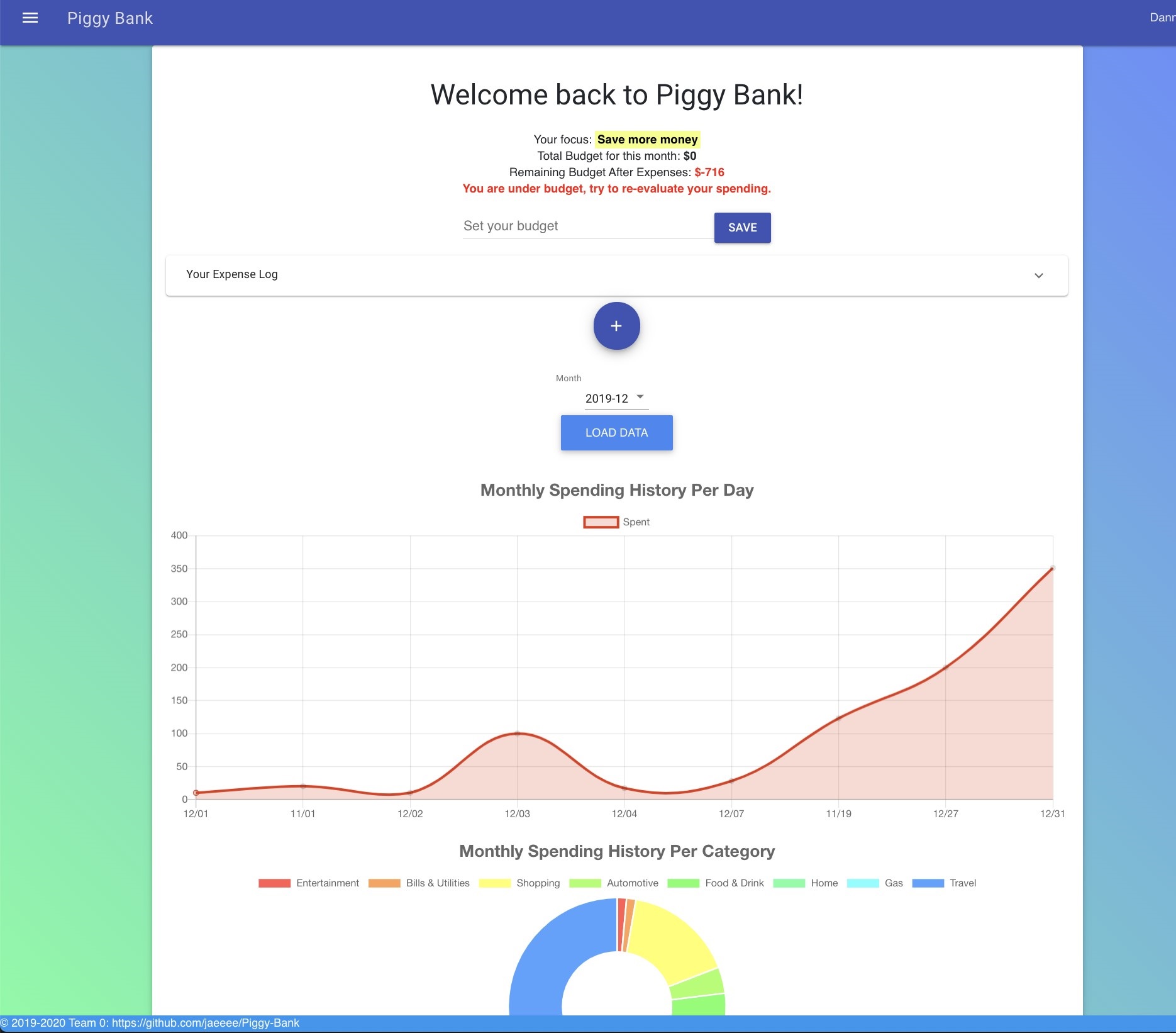Viewport: 1176px width, 1033px height.
Task: Toggle the Spent dataset legend in line chart
Action: [x=616, y=522]
